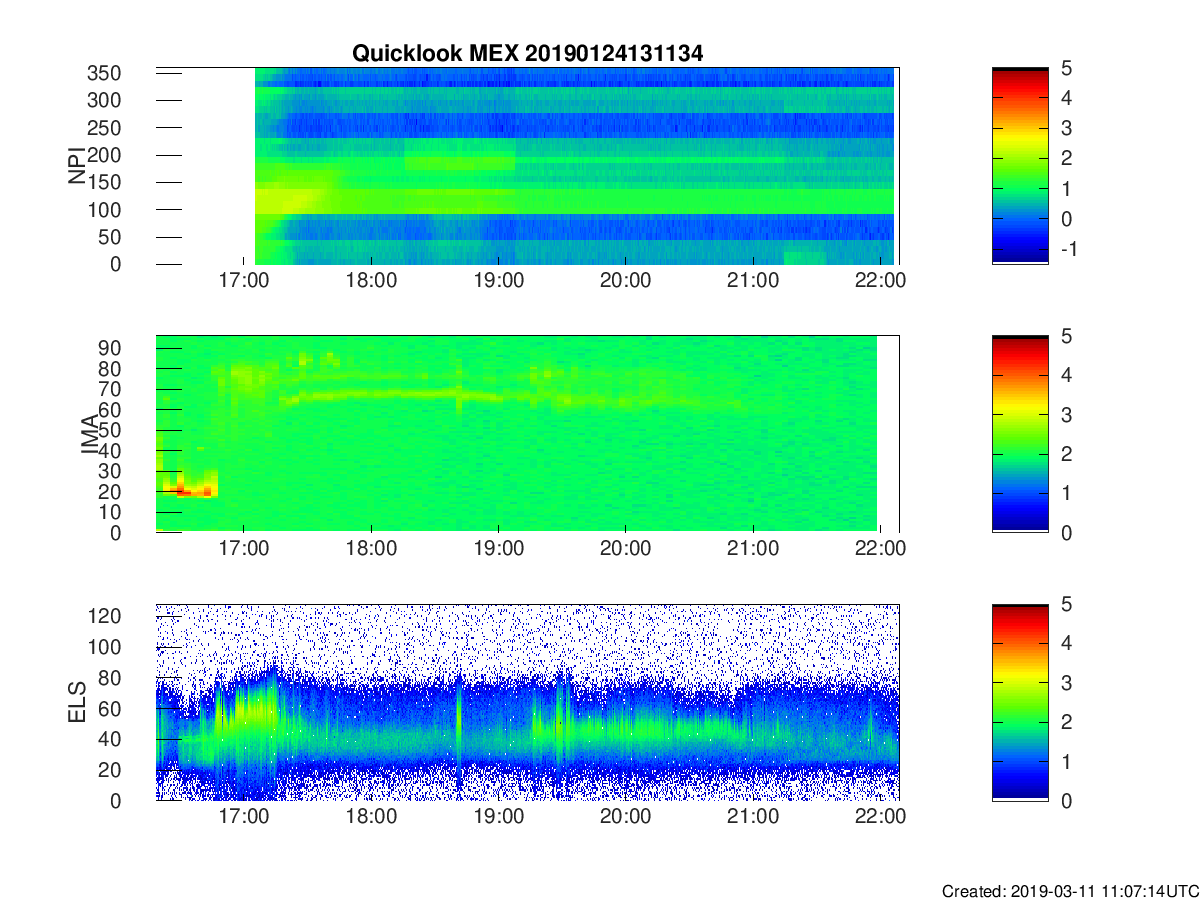Click the 21:00 label under IMA plot
The image size is (1200, 900).
[x=752, y=550]
